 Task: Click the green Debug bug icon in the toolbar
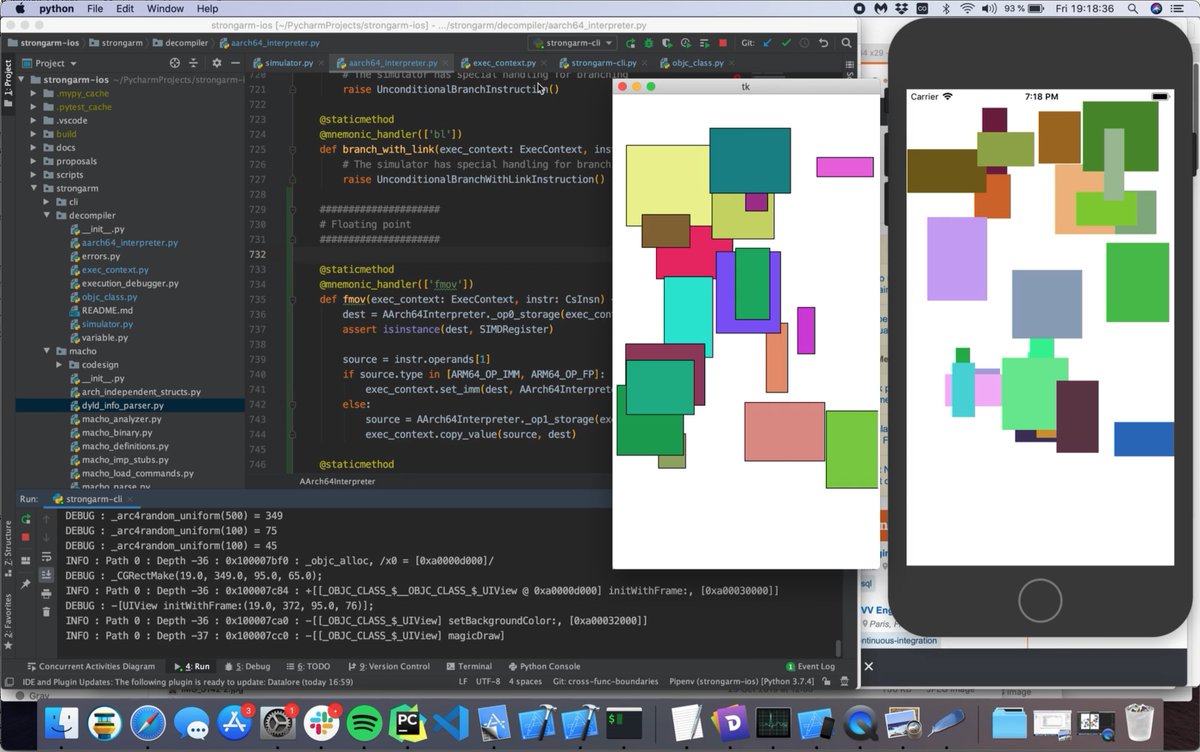coord(649,44)
